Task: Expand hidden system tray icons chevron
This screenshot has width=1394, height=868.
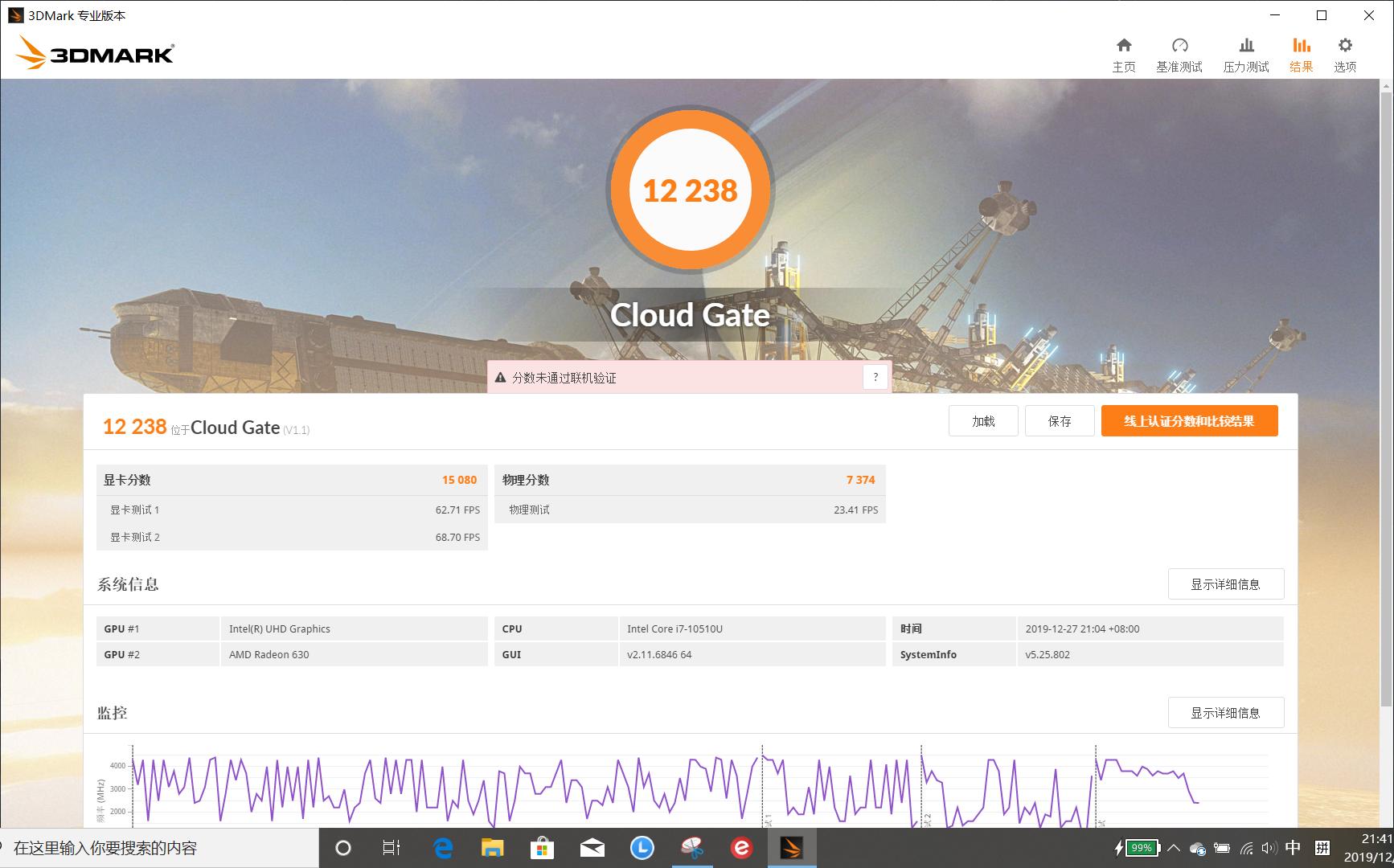Action: pos(1174,848)
